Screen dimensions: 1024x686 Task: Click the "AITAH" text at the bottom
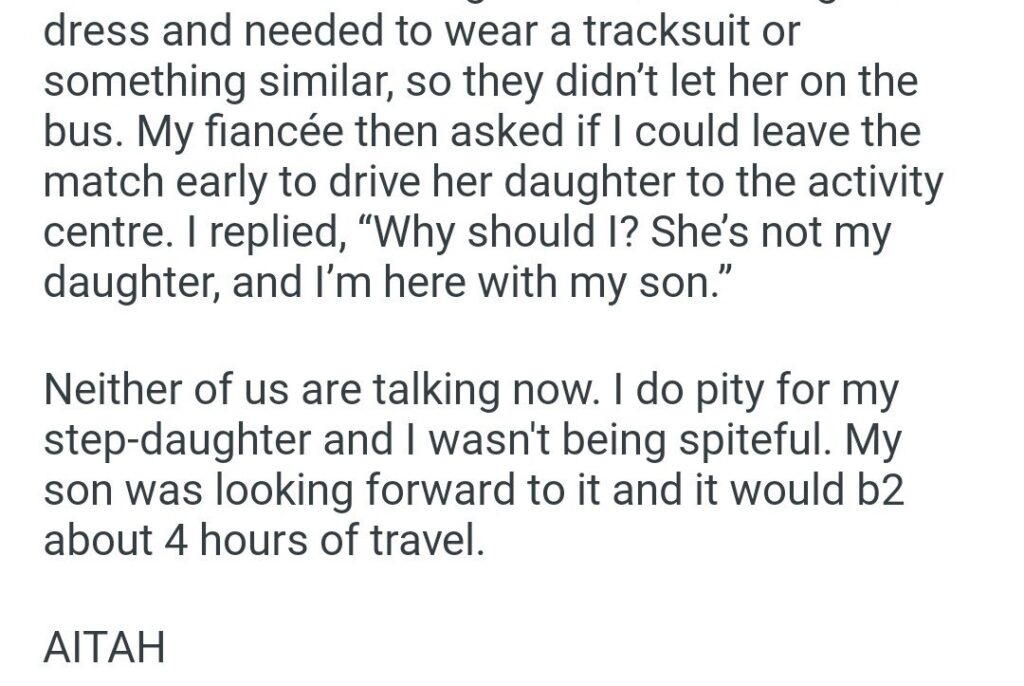pos(104,649)
